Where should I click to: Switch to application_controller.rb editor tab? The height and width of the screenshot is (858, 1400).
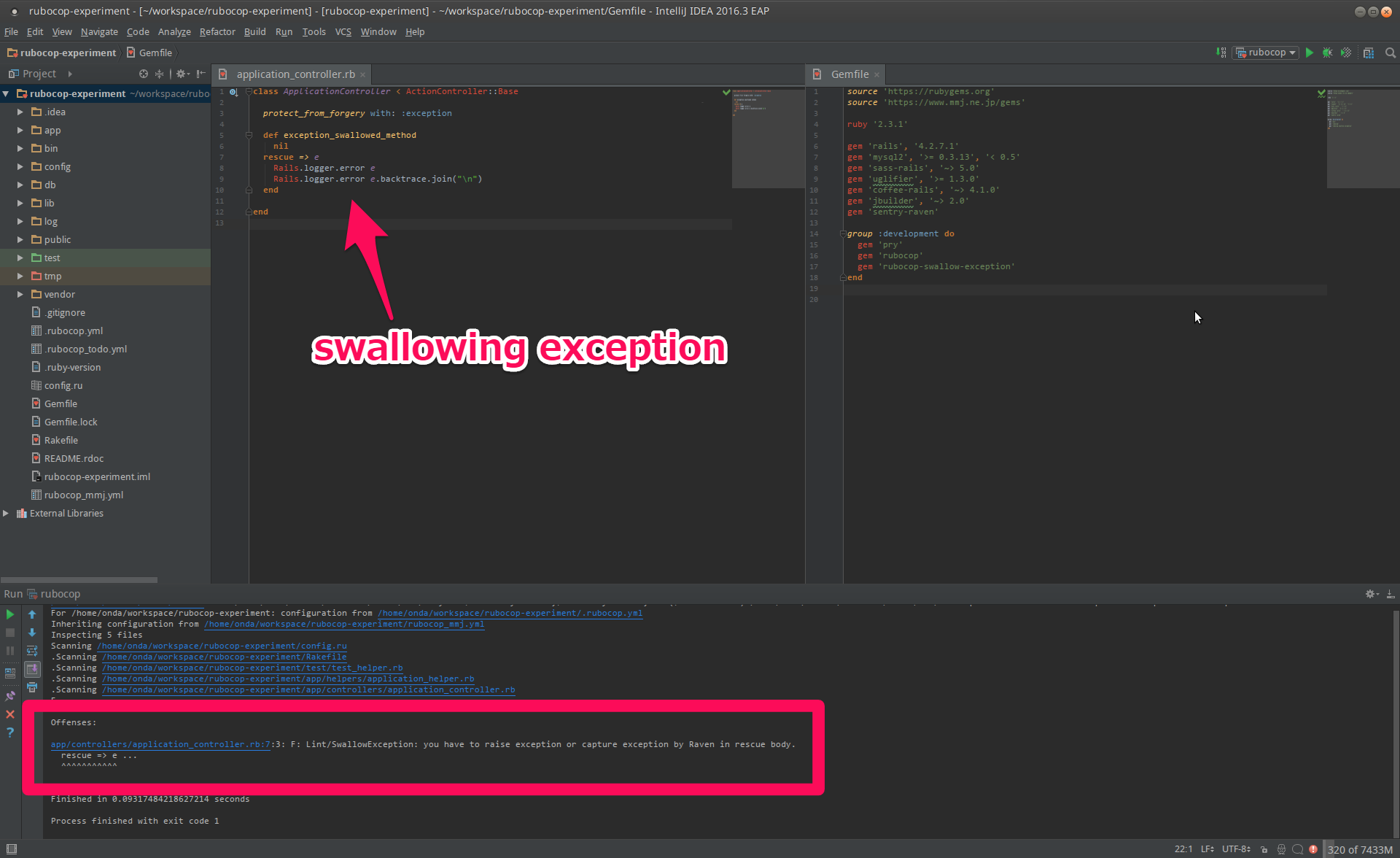pos(295,74)
